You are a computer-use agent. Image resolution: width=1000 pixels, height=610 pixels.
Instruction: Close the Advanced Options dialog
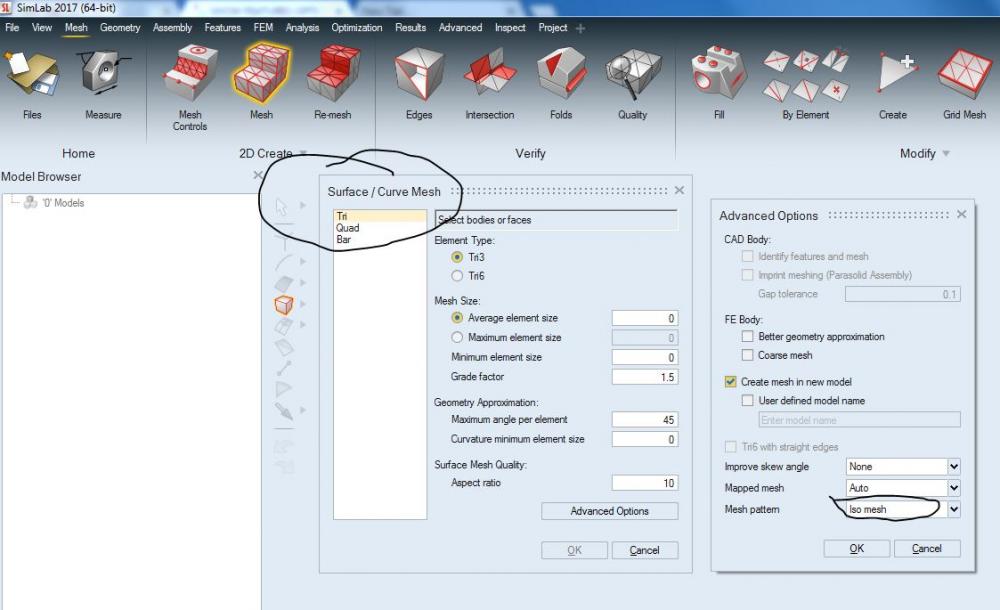click(x=962, y=214)
